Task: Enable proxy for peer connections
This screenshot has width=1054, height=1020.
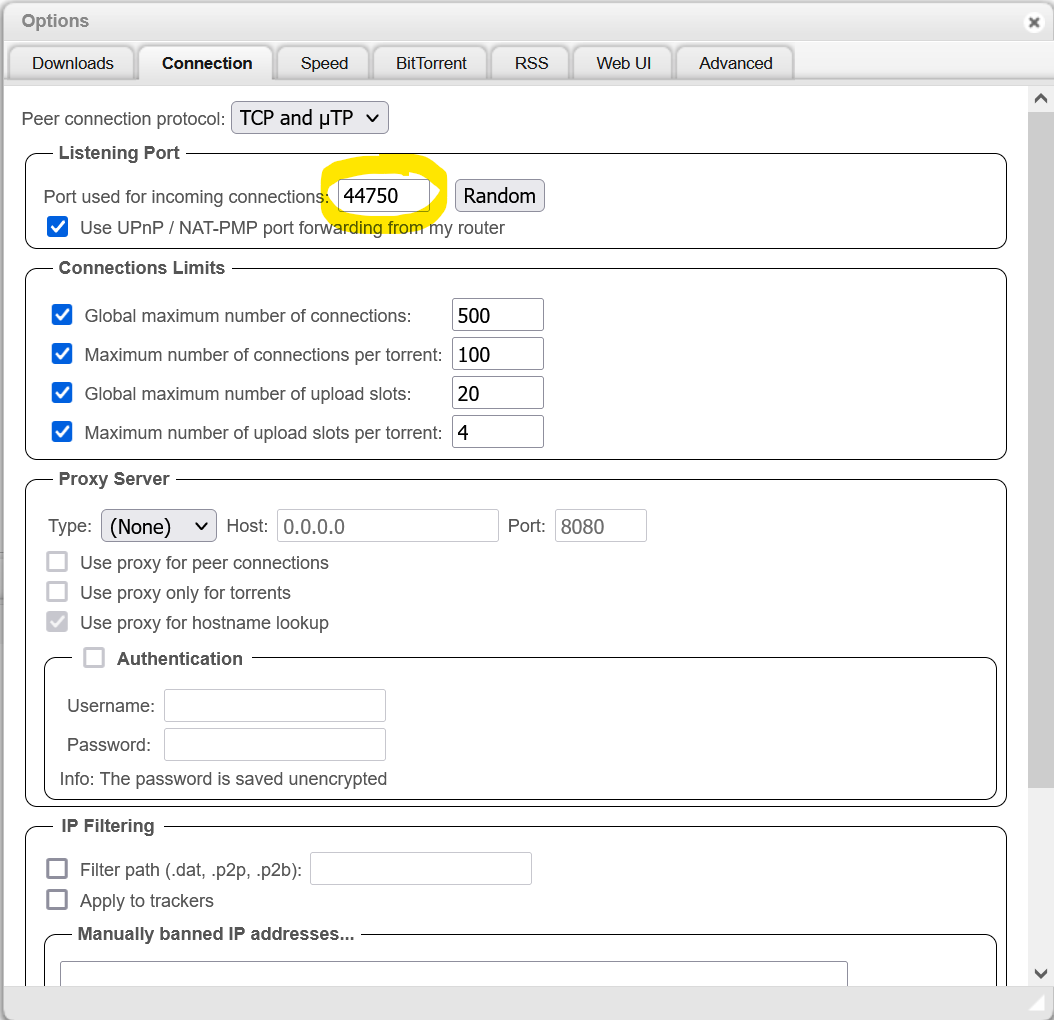Action: click(57, 561)
